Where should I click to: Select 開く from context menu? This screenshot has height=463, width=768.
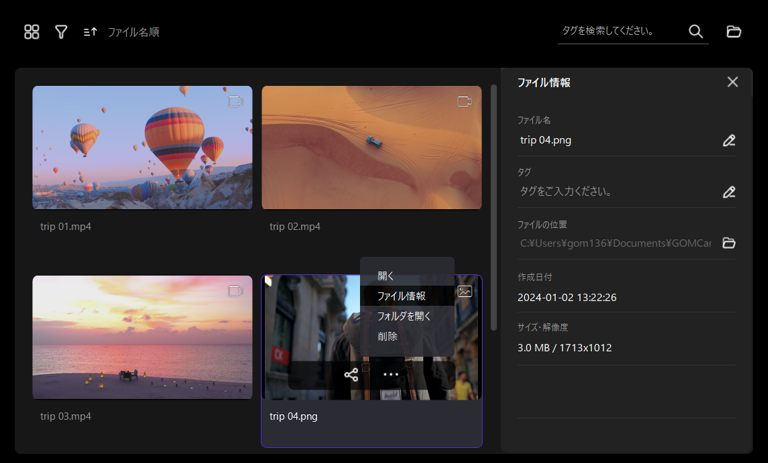[386, 276]
